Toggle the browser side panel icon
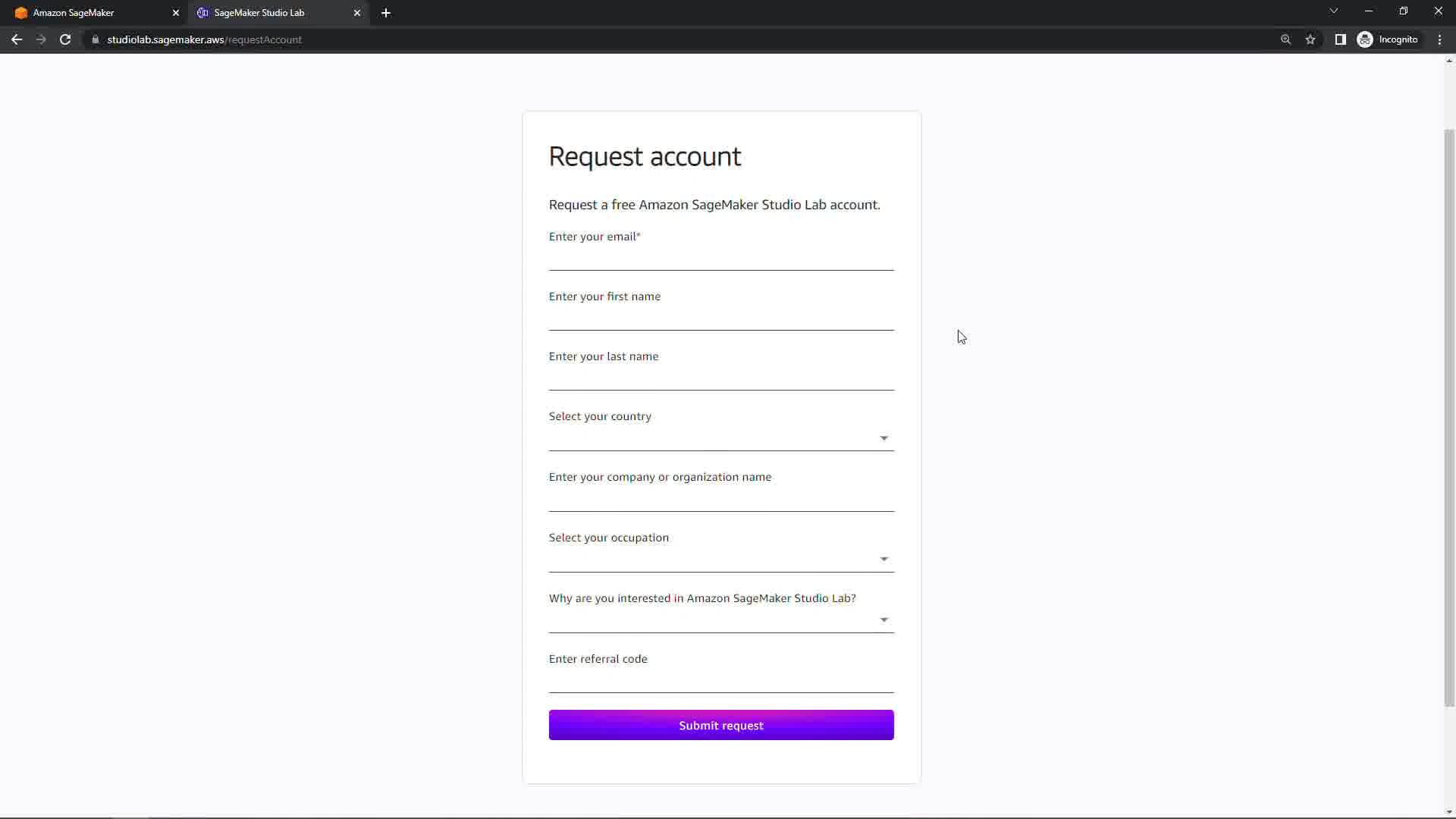The width and height of the screenshot is (1456, 819). click(x=1340, y=39)
